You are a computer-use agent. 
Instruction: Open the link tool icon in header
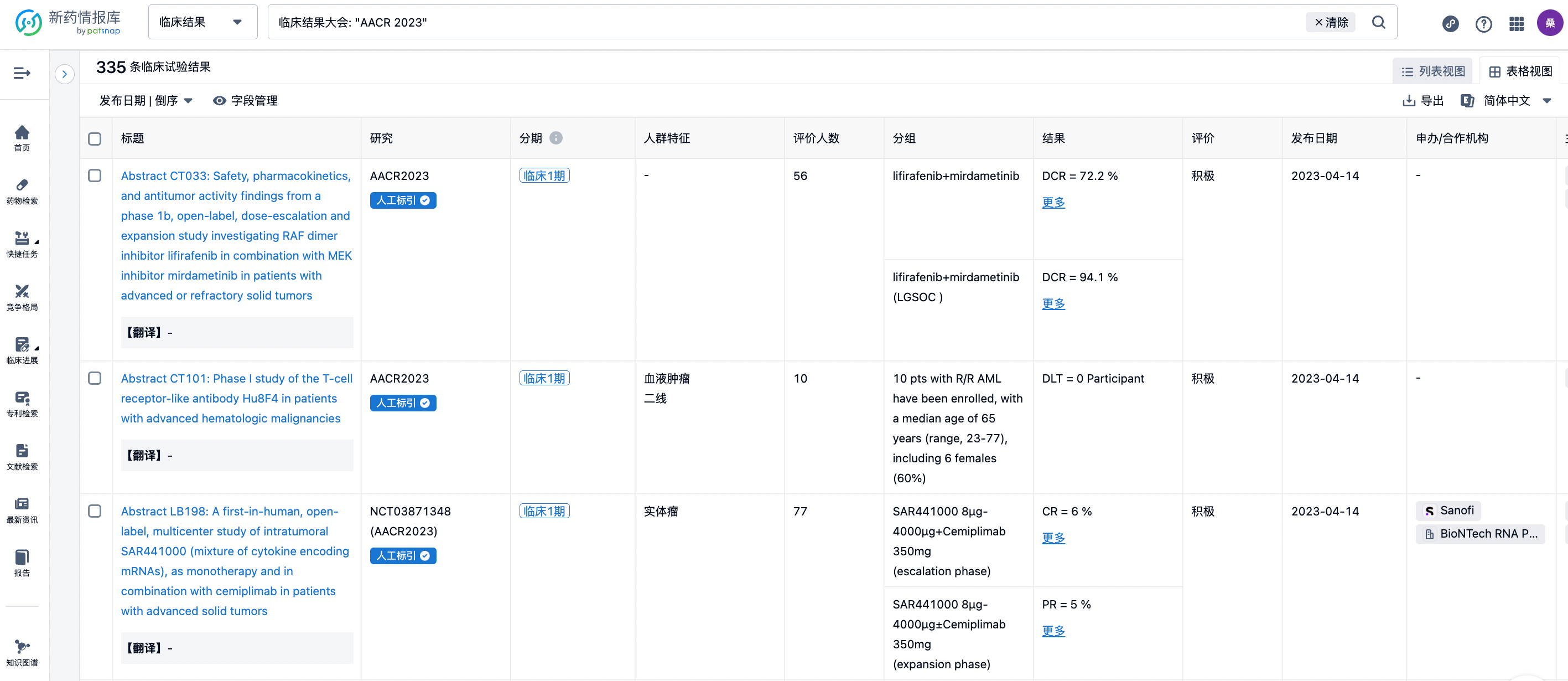1450,24
